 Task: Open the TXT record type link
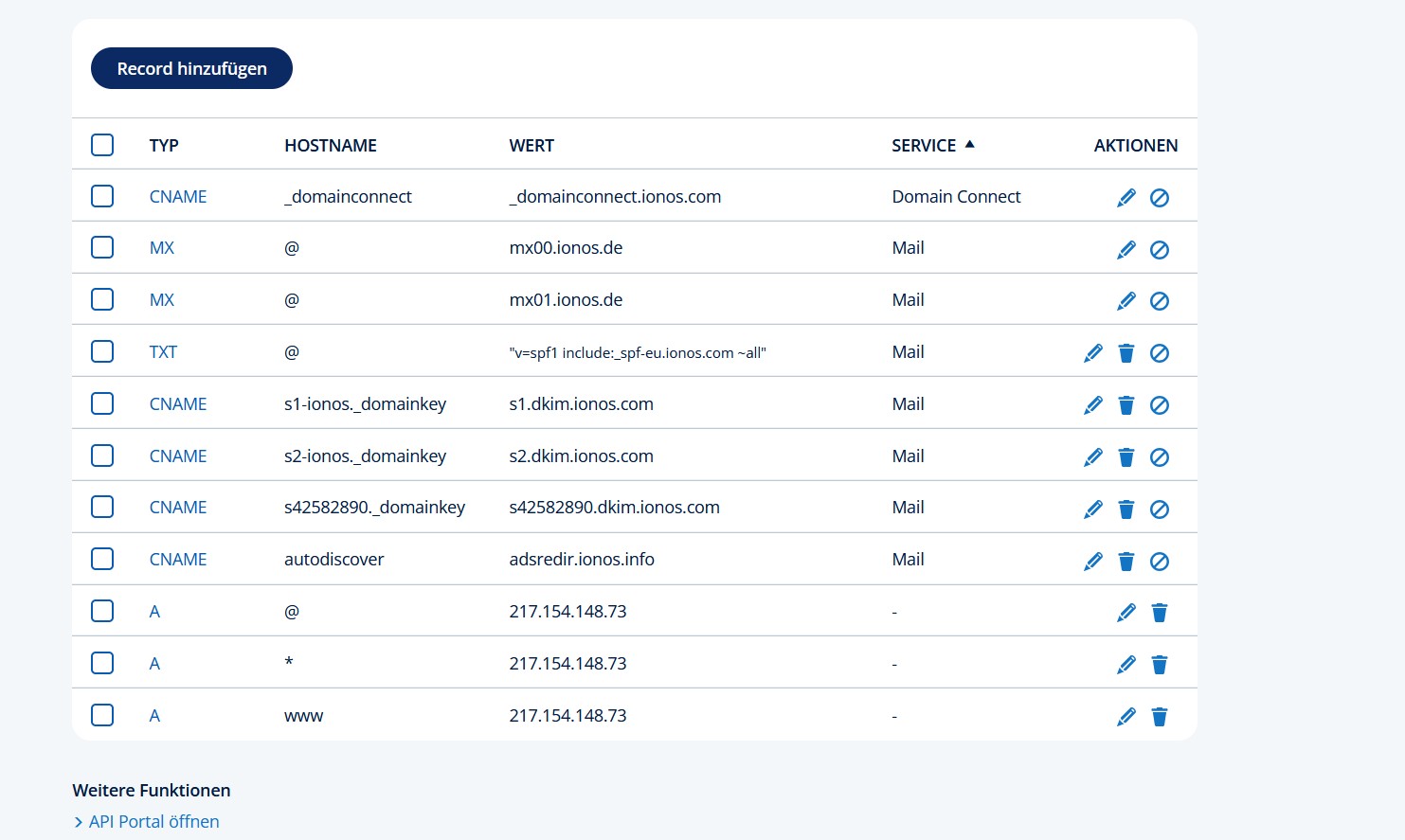(x=163, y=352)
